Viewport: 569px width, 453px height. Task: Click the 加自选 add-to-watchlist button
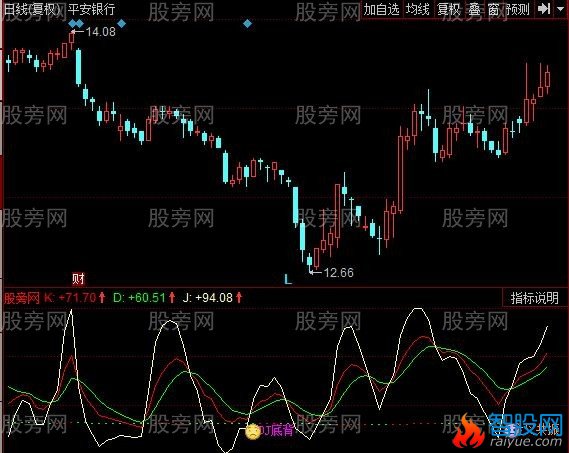coord(381,9)
